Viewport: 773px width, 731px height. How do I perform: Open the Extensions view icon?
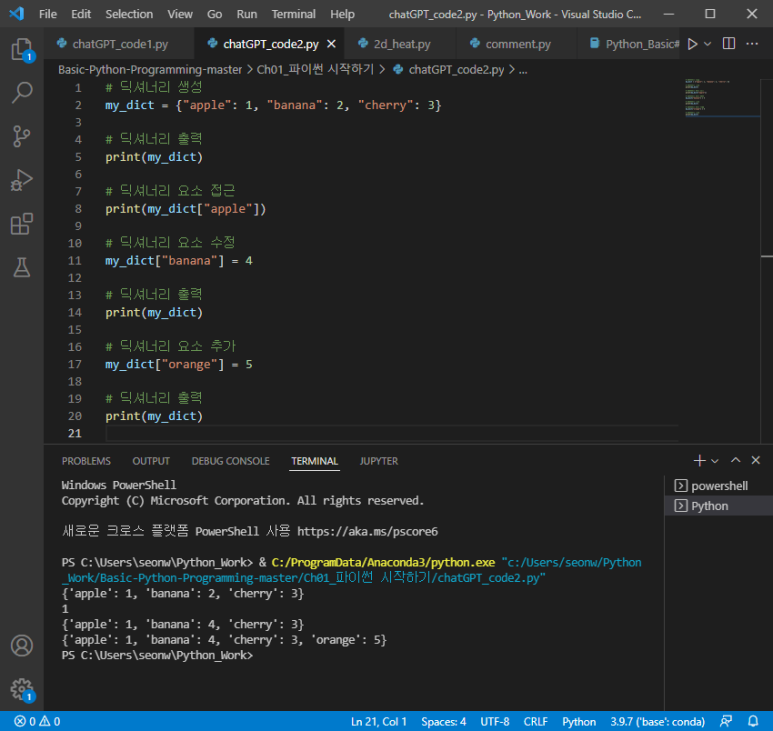22,224
